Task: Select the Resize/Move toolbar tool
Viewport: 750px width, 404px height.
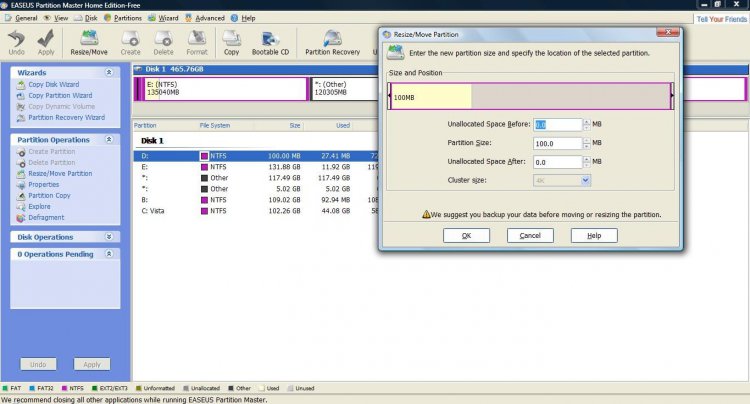Action: (x=89, y=42)
